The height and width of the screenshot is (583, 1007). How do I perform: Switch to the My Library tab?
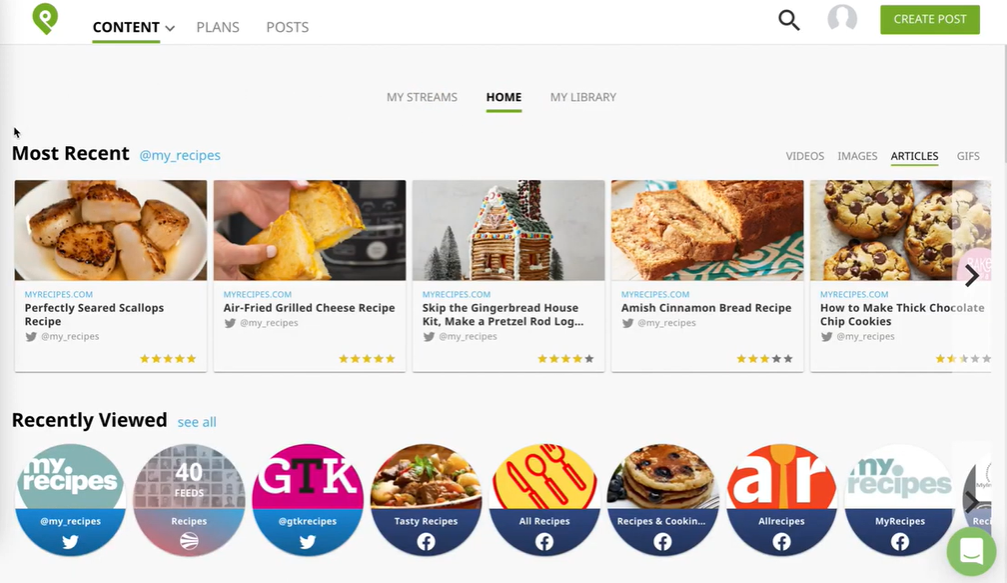pyautogui.click(x=583, y=97)
